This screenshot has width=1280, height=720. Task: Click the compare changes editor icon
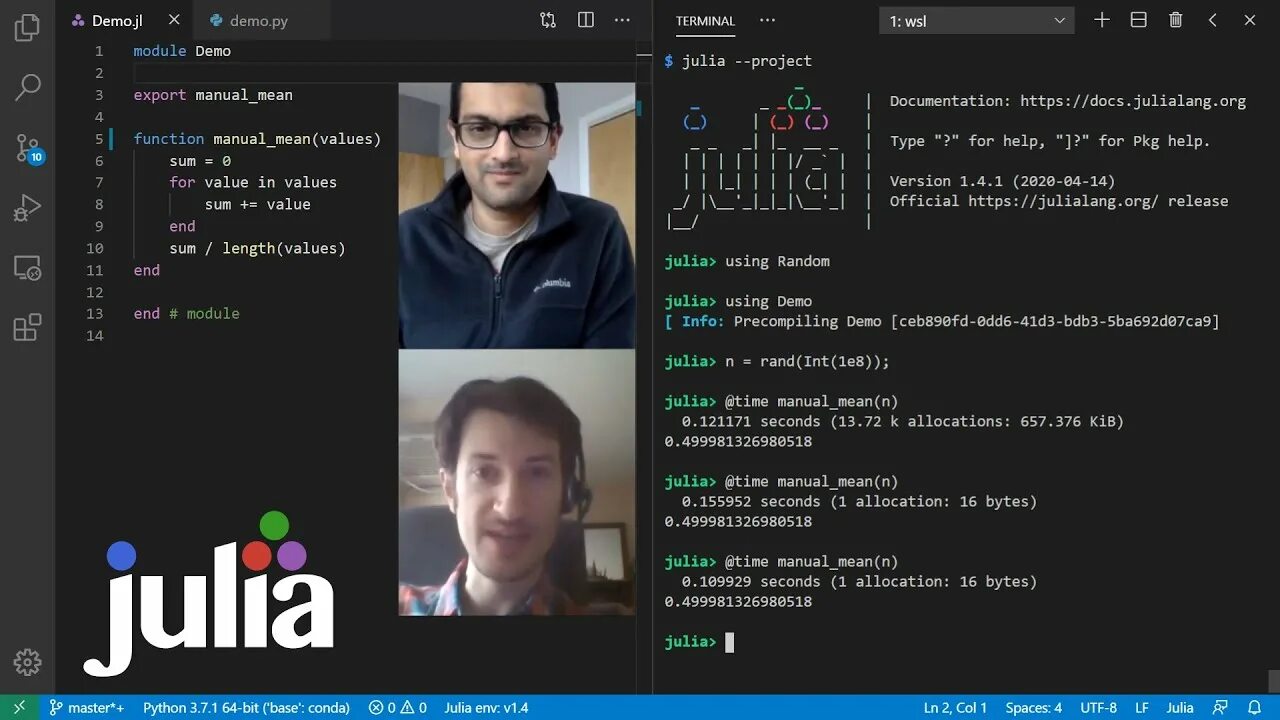coord(548,20)
